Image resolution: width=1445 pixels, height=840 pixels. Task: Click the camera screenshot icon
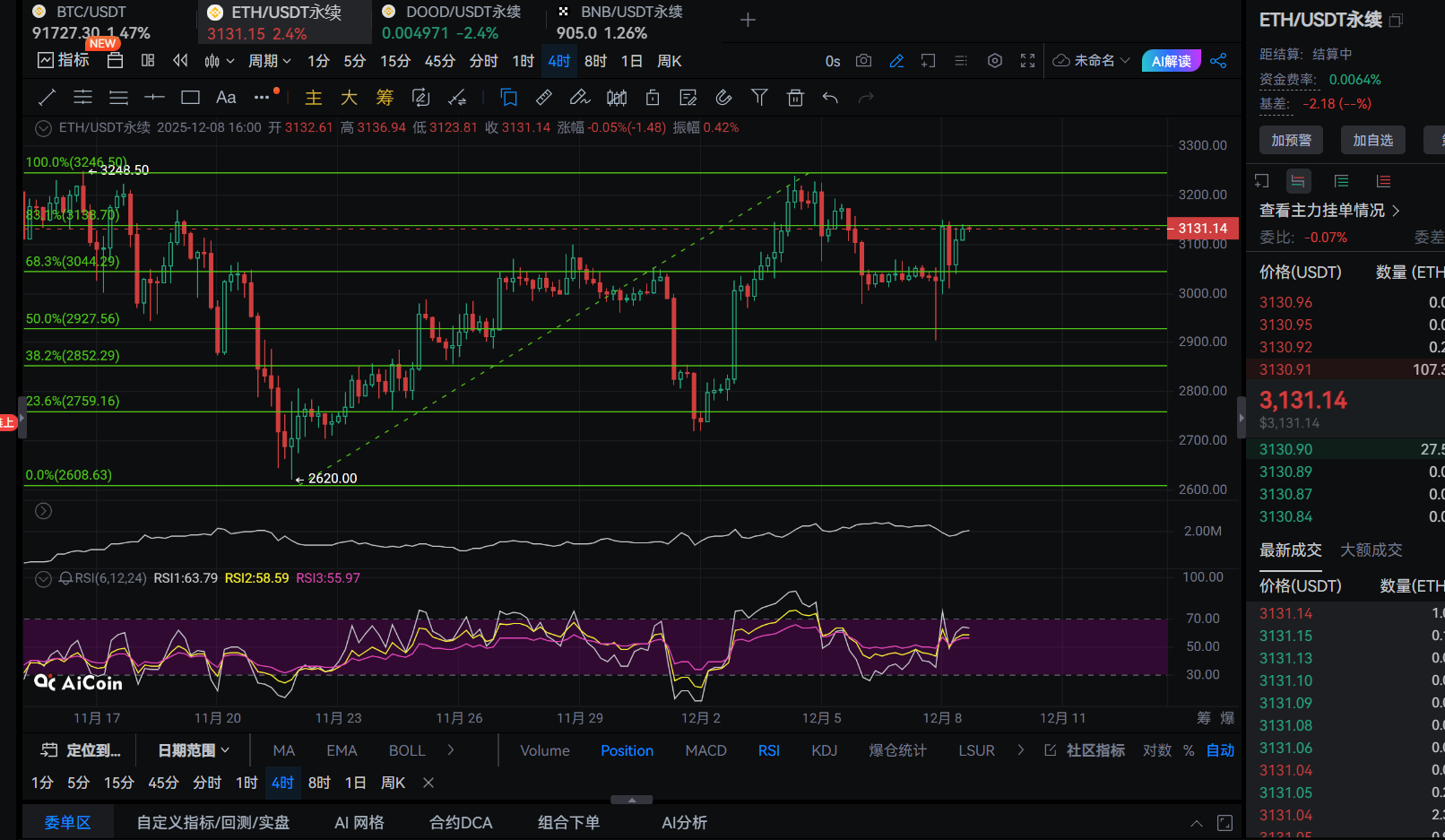point(863,61)
